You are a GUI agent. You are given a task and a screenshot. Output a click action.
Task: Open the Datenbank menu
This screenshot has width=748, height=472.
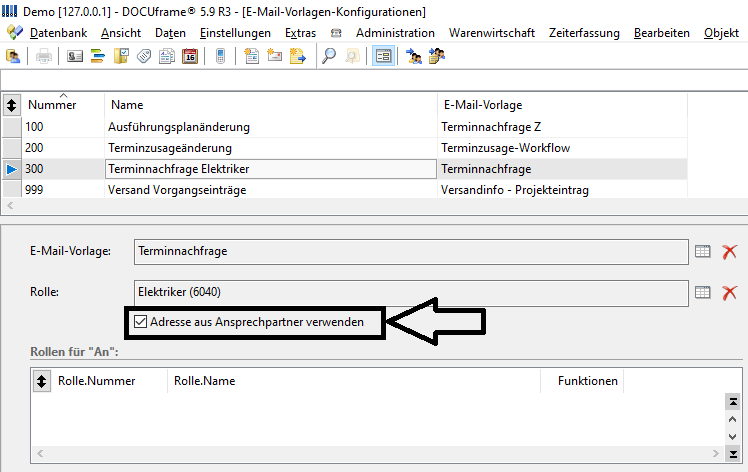tap(58, 33)
